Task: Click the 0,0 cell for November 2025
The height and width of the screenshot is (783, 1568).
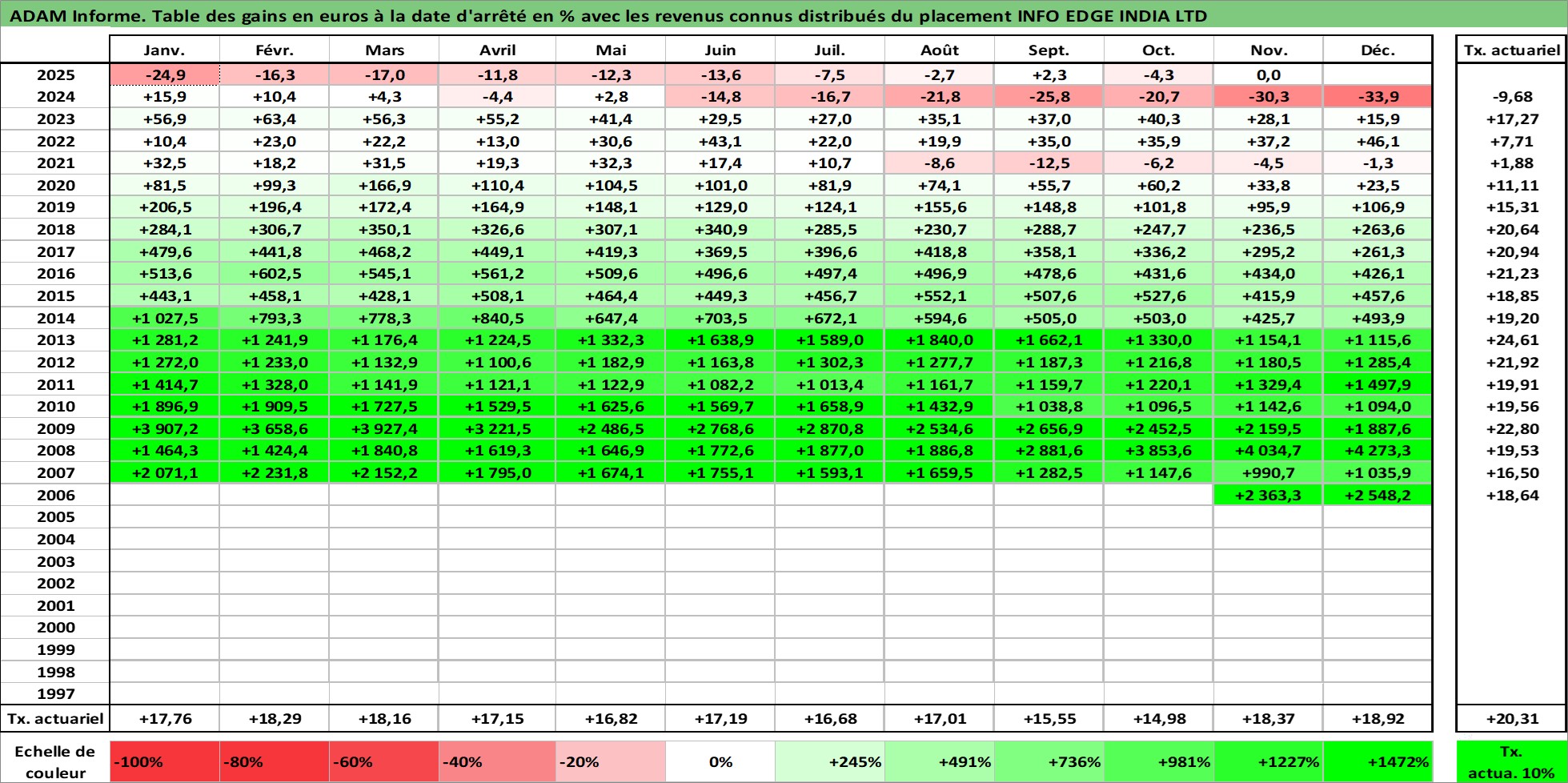Action: point(1269,74)
